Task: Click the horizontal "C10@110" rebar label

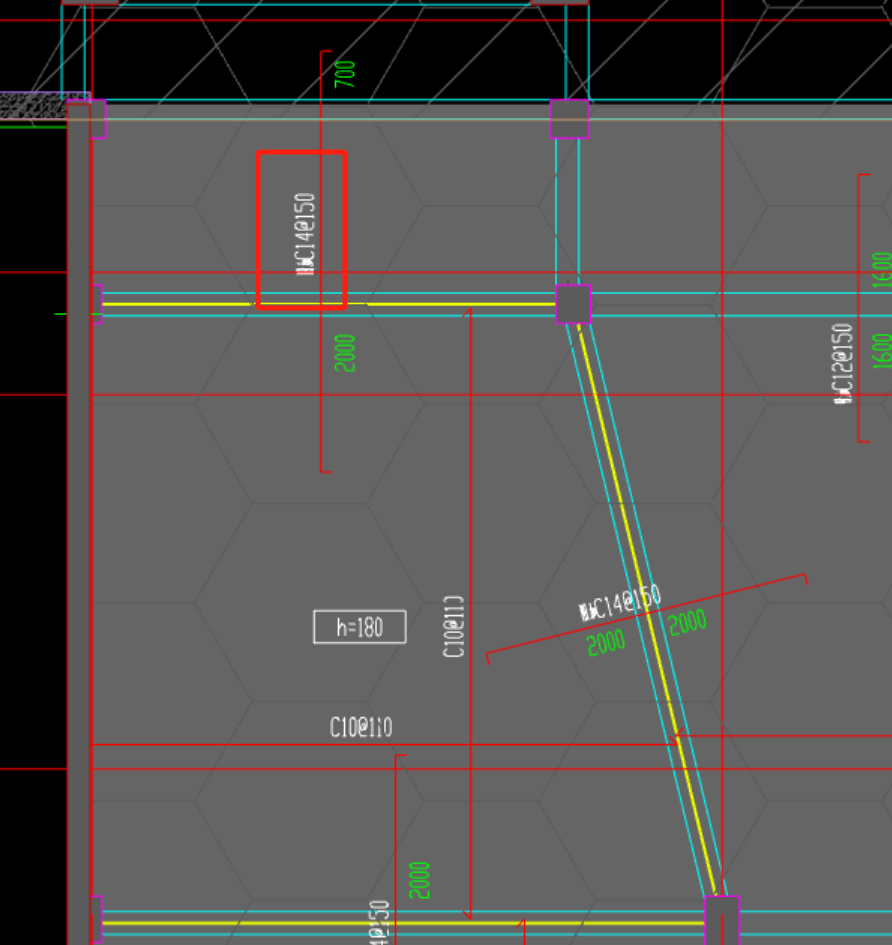Action: coord(361,727)
